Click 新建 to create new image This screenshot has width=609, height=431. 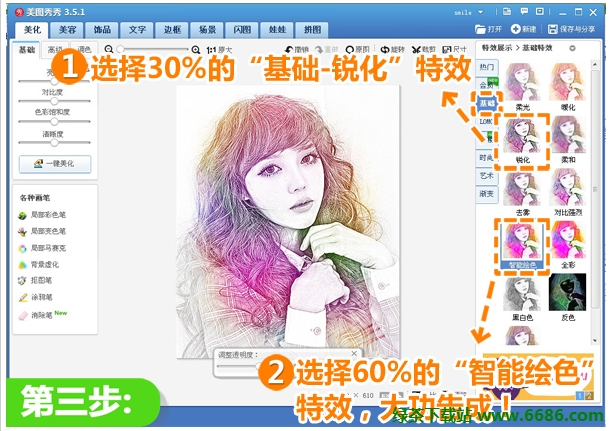(x=524, y=29)
